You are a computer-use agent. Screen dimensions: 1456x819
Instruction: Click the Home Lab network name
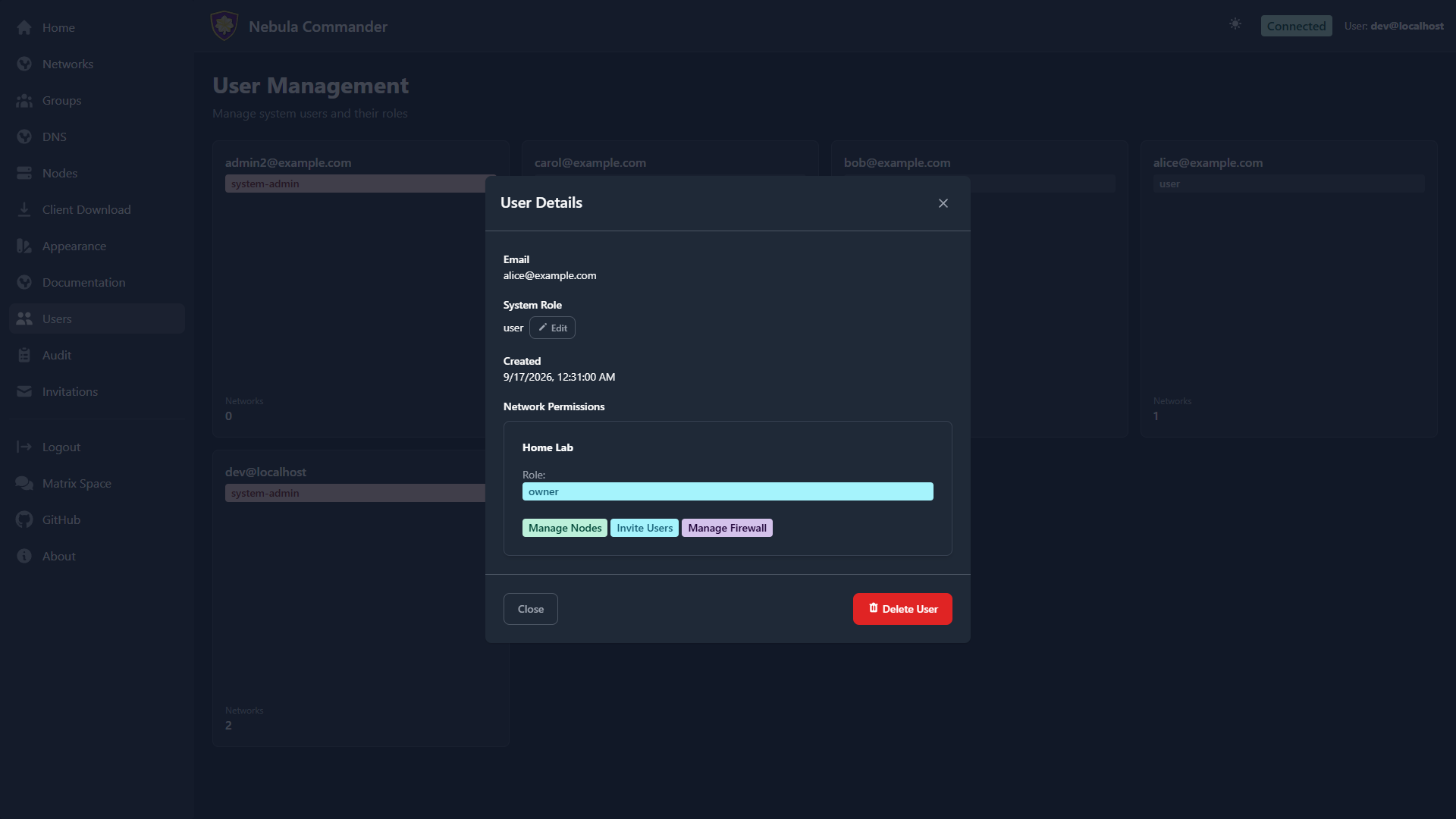(x=548, y=447)
